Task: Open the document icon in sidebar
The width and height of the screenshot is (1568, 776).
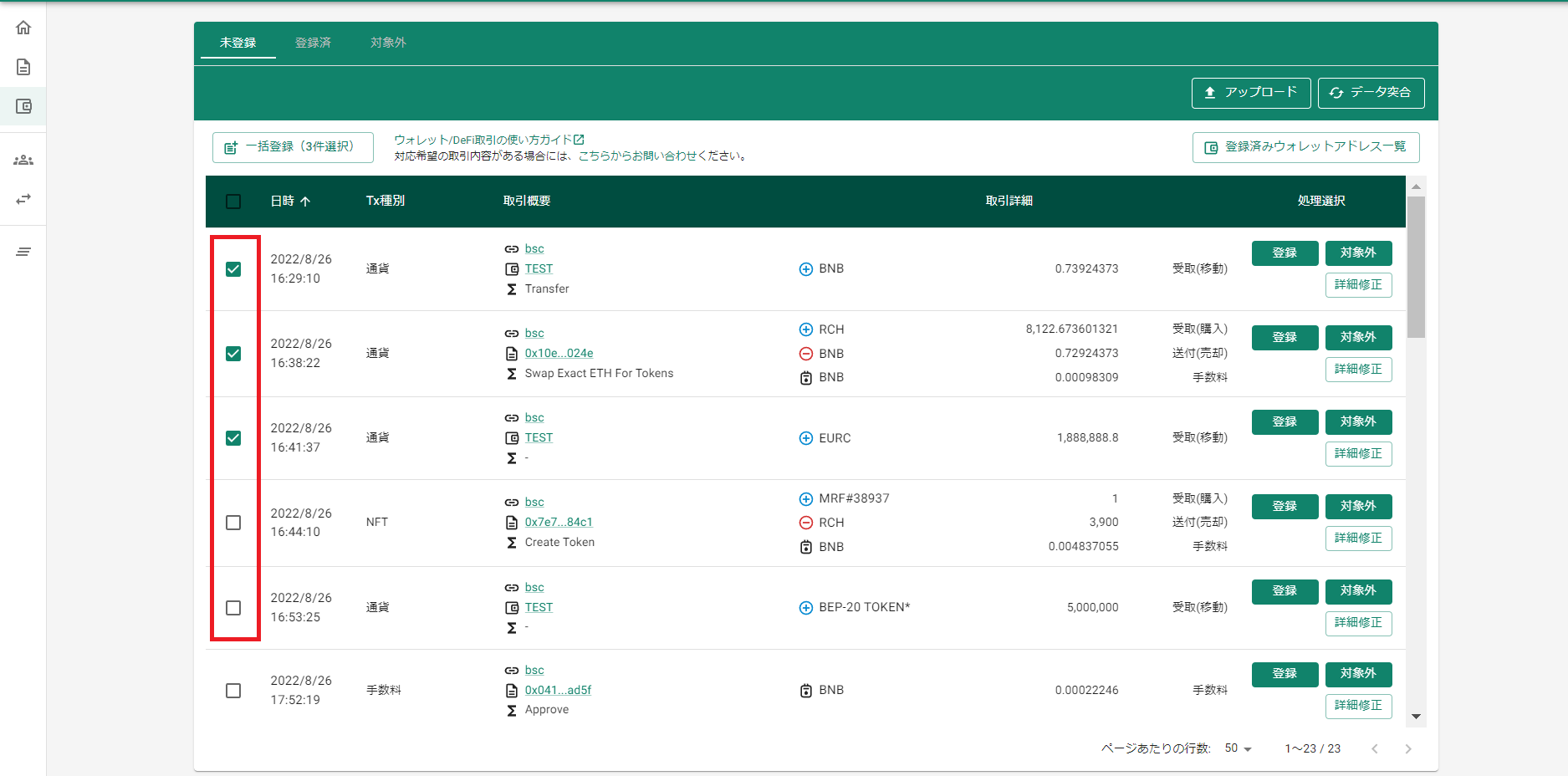Action: click(x=23, y=67)
